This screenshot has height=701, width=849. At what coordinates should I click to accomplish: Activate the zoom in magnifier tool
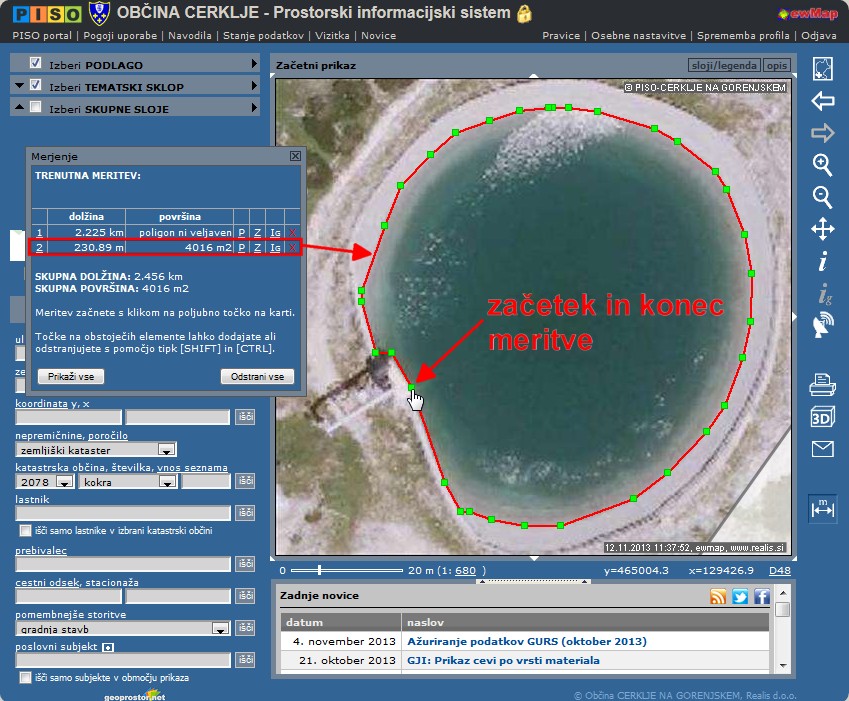click(822, 164)
